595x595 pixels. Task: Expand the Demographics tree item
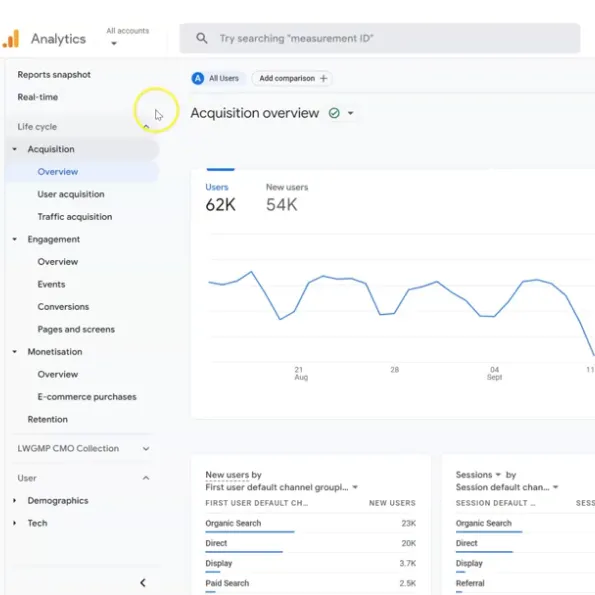pos(14,501)
